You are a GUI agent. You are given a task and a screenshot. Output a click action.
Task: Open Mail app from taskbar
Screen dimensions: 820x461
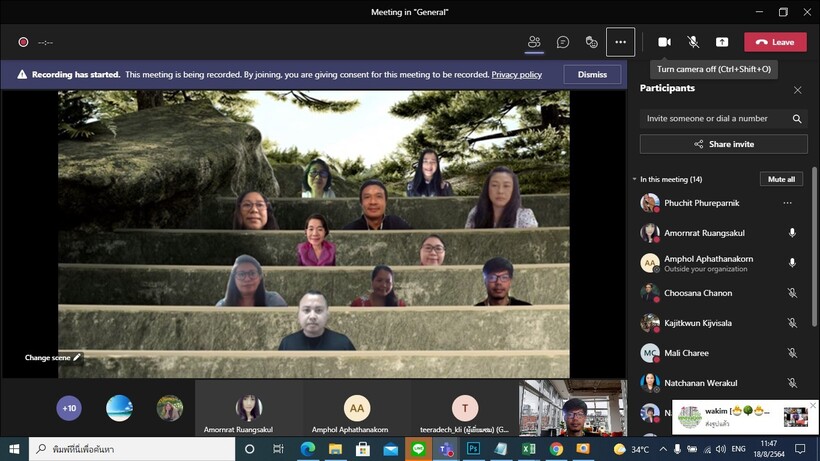click(x=391, y=449)
